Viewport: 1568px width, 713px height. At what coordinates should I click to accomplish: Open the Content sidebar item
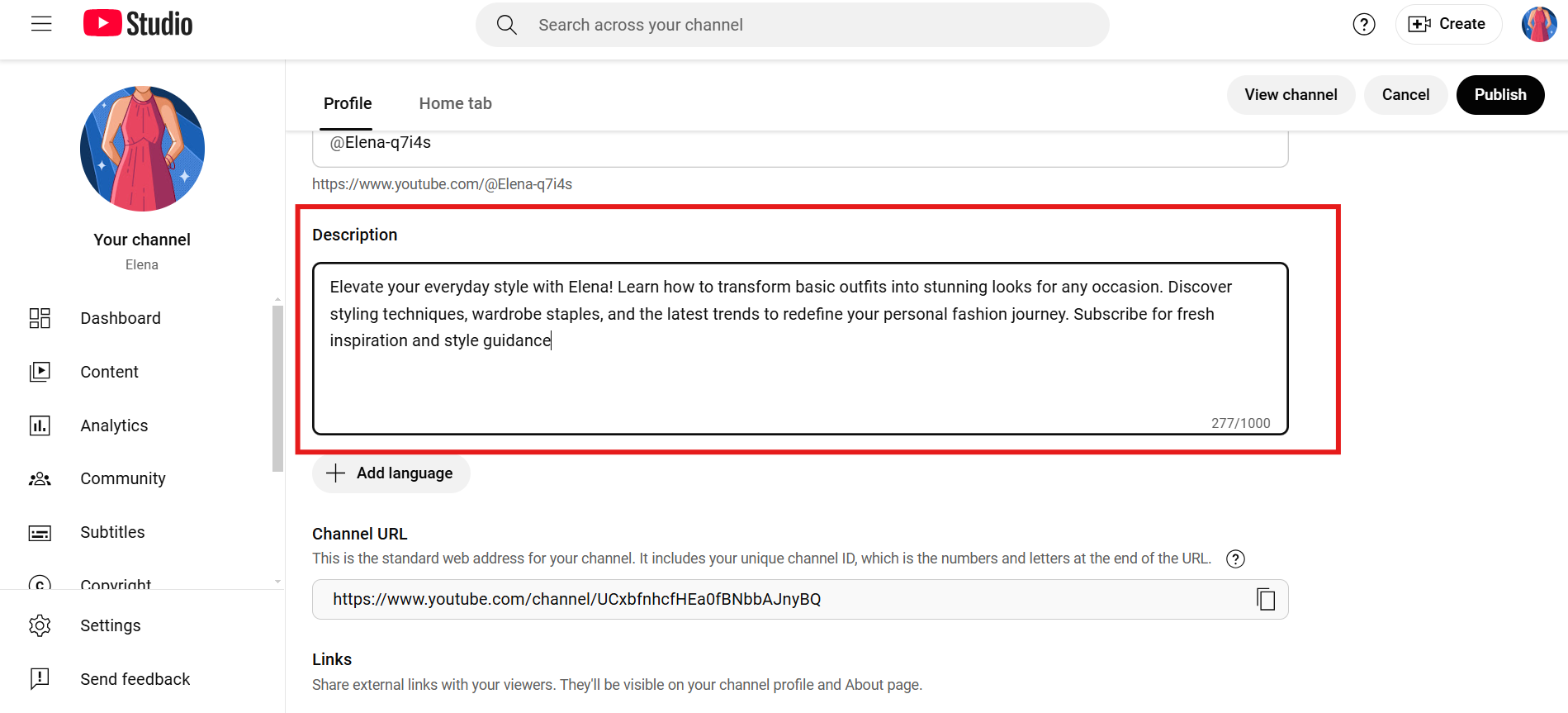pyautogui.click(x=109, y=372)
